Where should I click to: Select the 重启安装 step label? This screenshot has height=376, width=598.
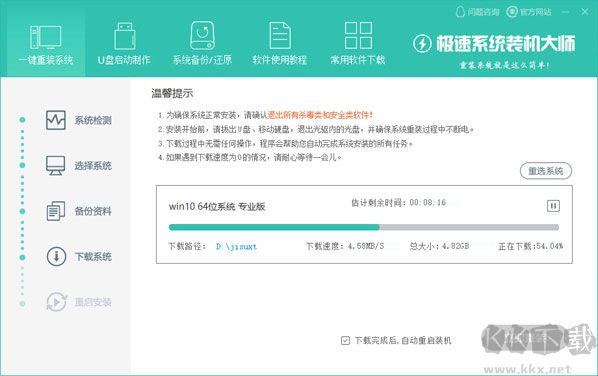click(x=93, y=302)
